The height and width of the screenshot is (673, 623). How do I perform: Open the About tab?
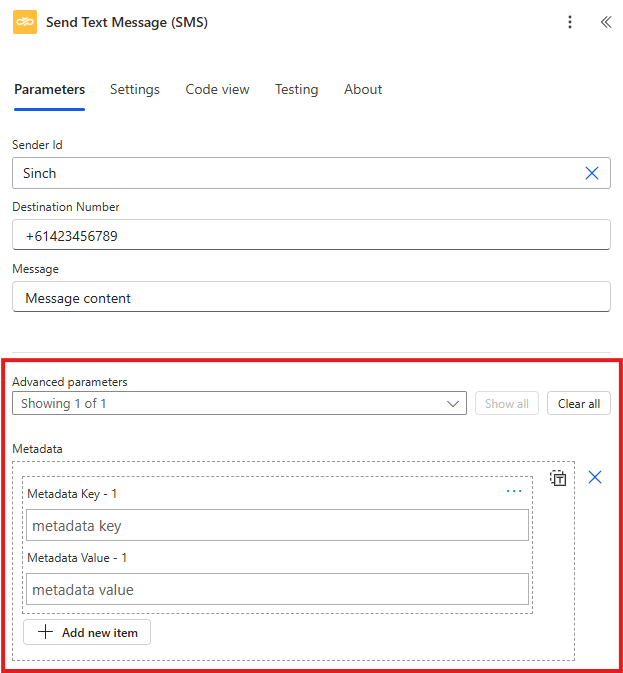pyautogui.click(x=363, y=89)
